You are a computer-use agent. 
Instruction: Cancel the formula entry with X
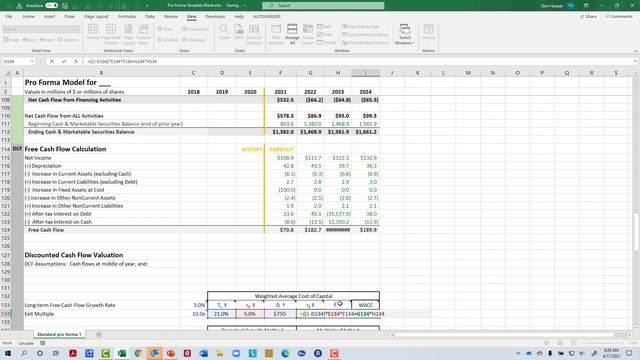(52, 61)
